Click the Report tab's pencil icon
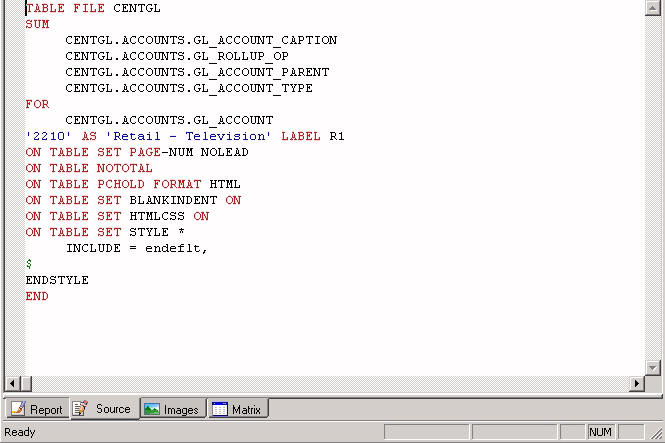The height and width of the screenshot is (443, 665). click(x=18, y=409)
